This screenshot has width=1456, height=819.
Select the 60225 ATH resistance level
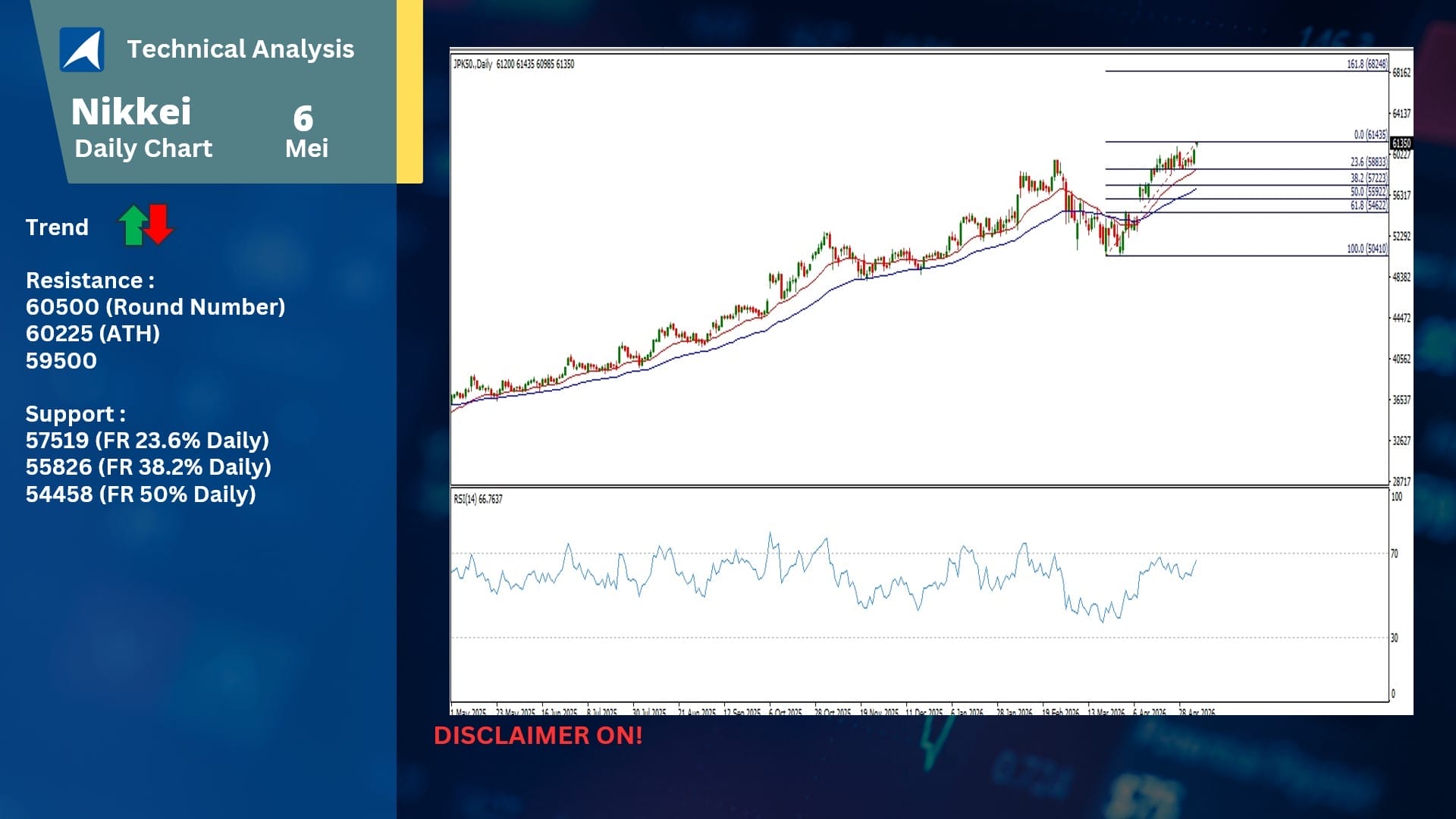93,333
